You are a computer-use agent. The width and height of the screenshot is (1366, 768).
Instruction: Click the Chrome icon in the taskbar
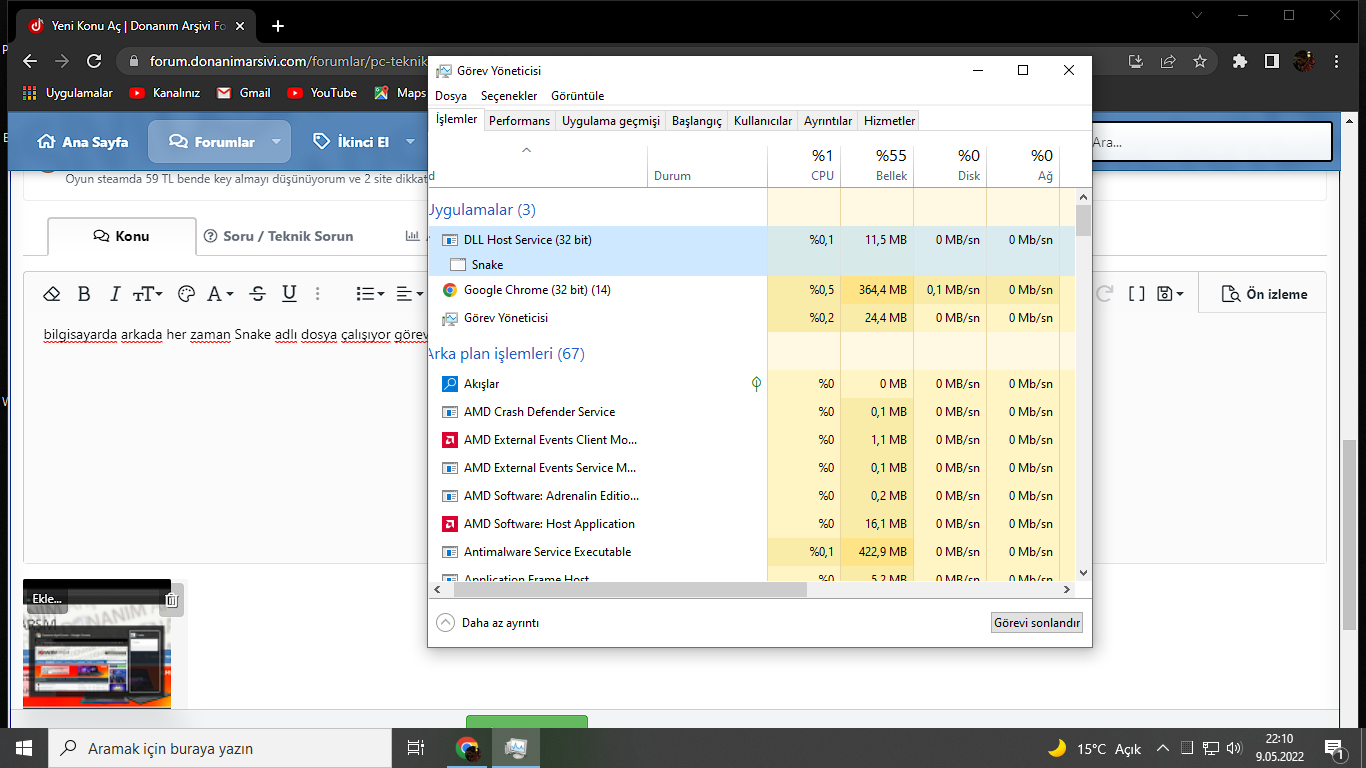467,748
